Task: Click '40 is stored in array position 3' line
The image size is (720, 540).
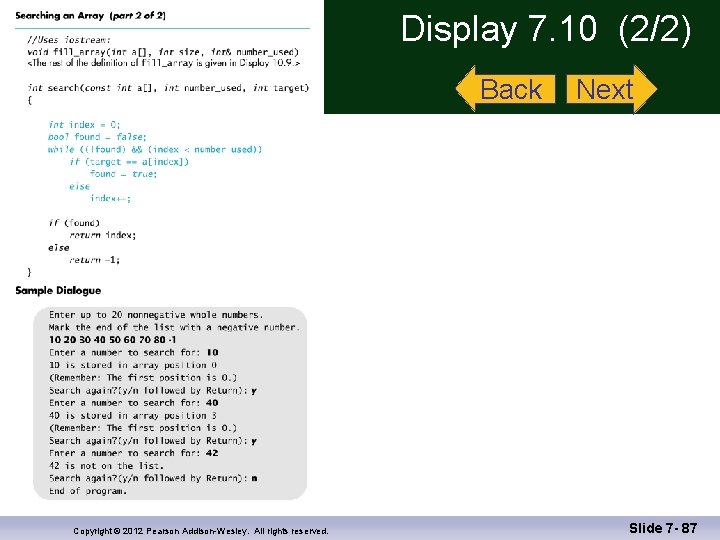Action: coord(133,416)
